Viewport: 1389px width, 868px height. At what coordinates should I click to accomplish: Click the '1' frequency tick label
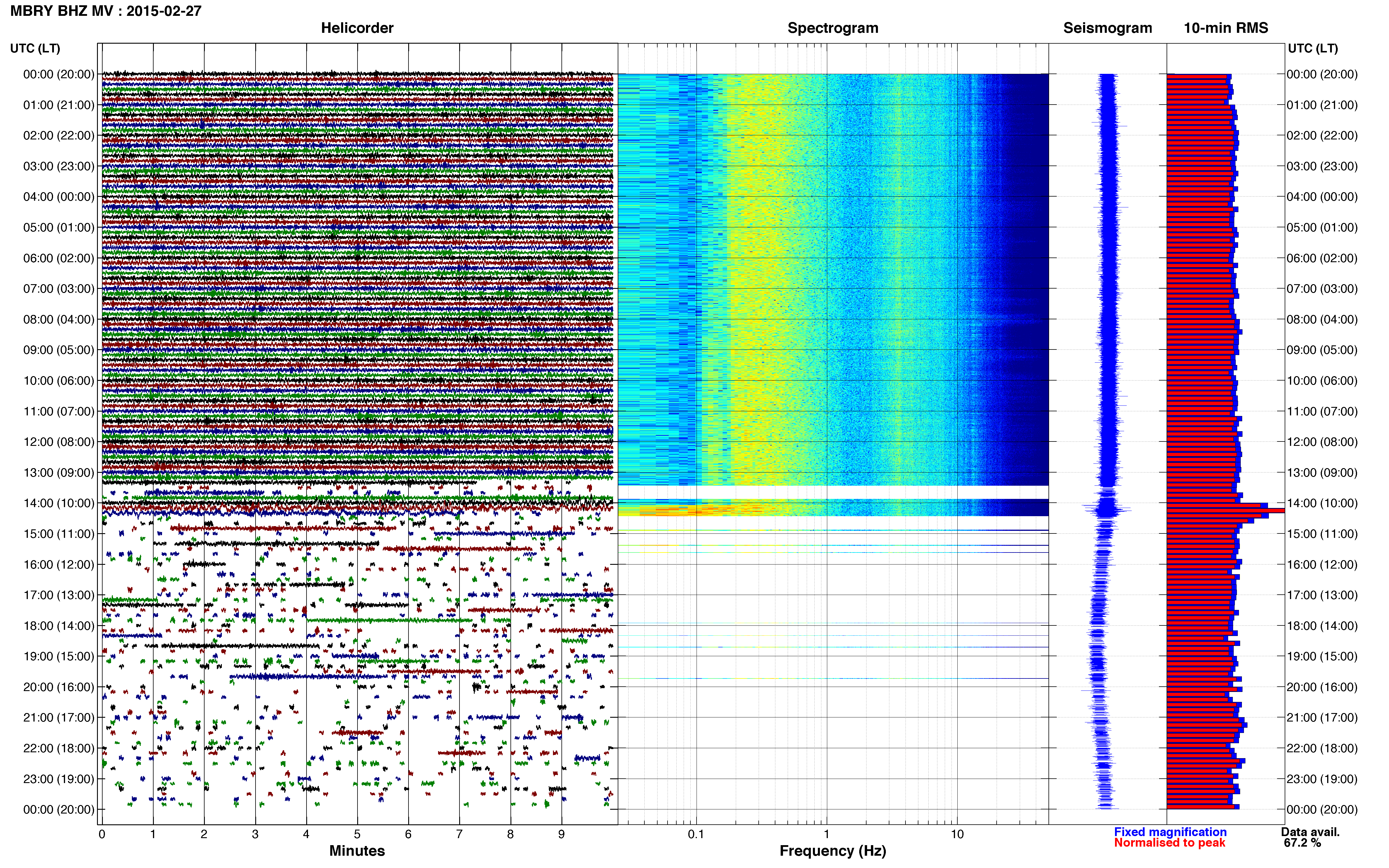coord(826,834)
